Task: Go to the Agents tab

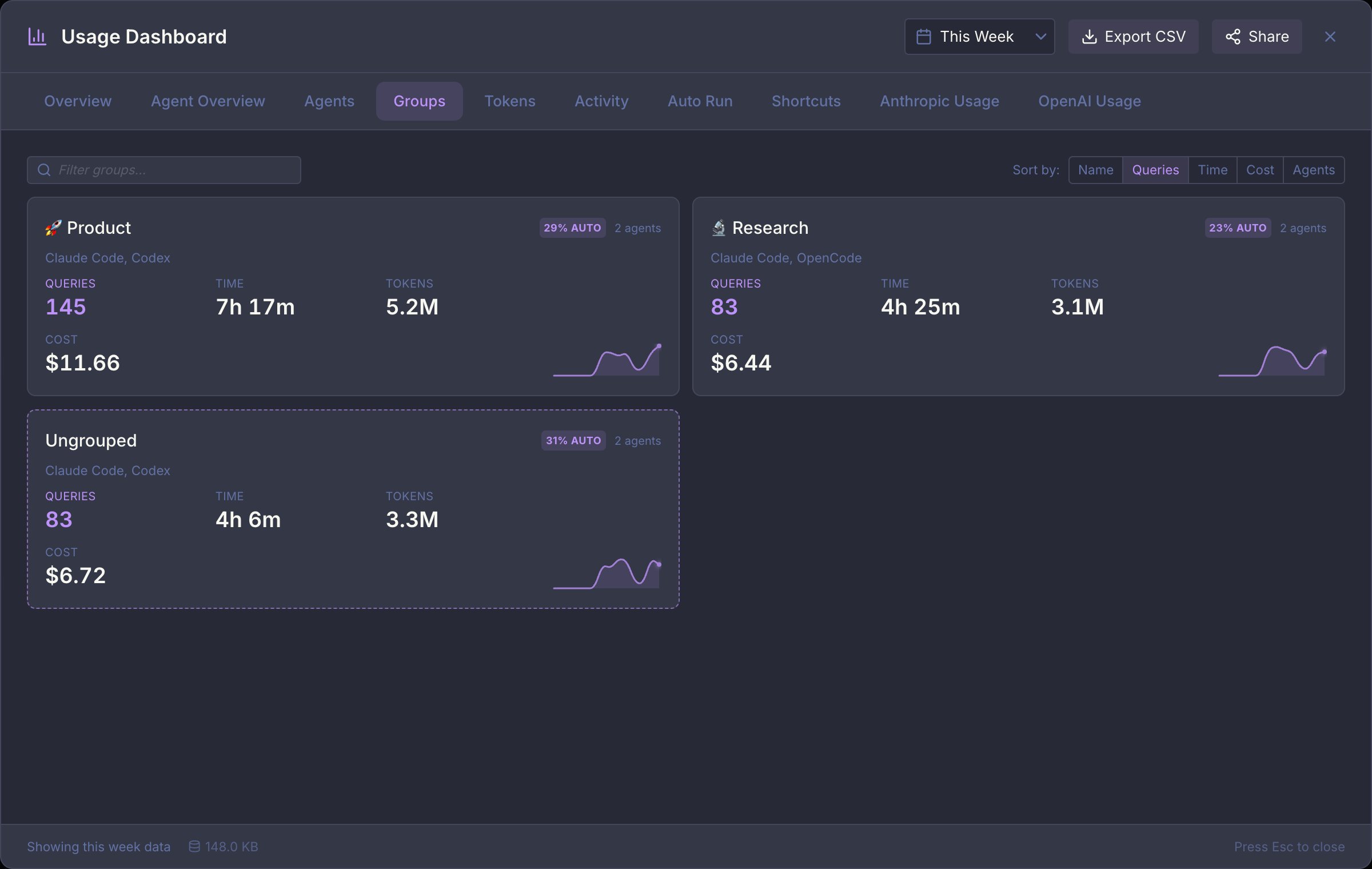Action: pyautogui.click(x=329, y=101)
